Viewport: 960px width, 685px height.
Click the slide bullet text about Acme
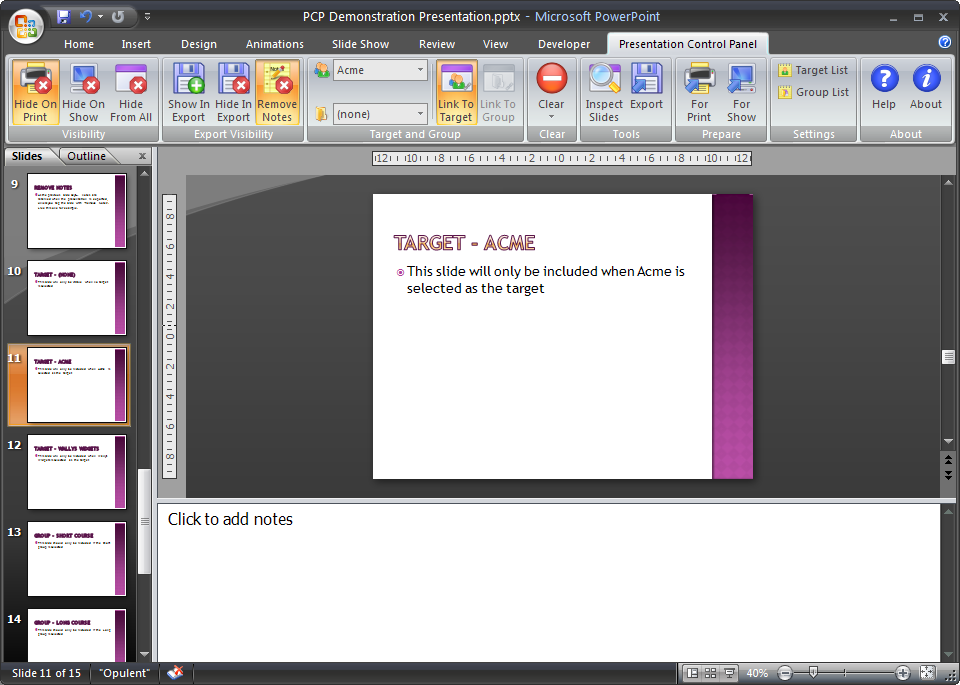[546, 280]
